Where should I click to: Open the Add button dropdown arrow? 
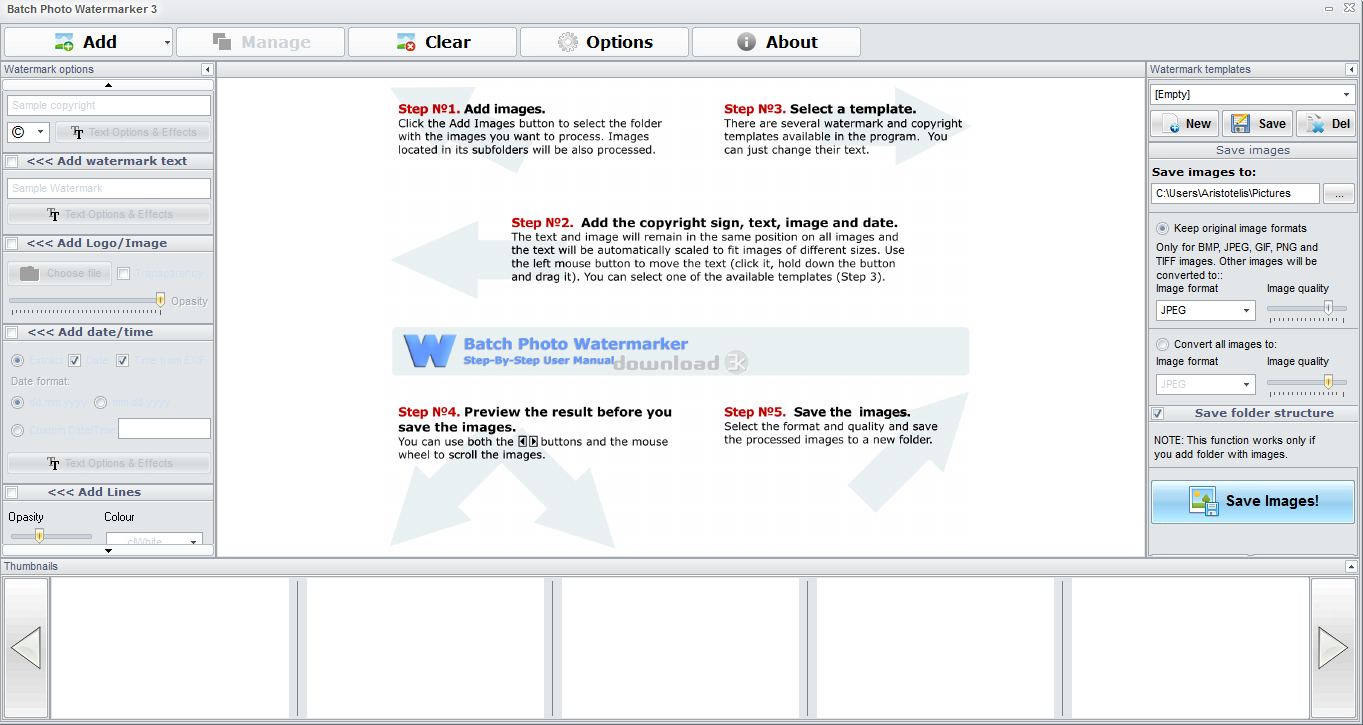coord(167,42)
